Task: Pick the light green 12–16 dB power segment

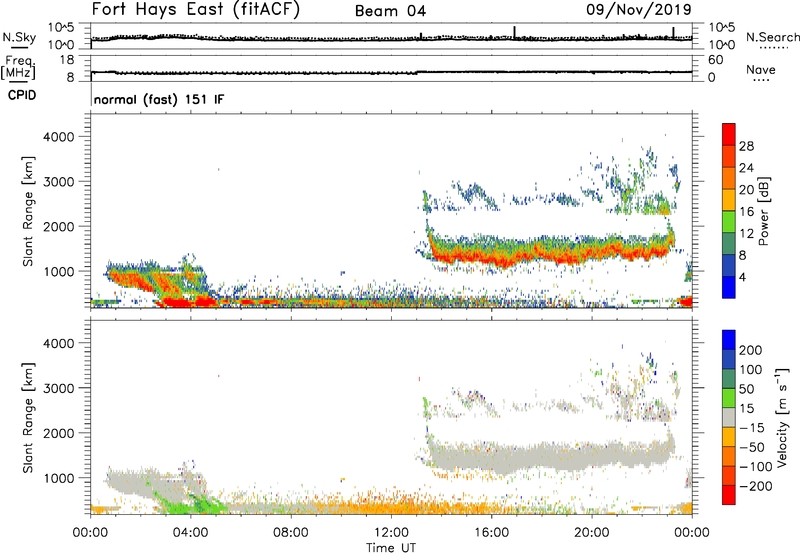Action: 729,221
